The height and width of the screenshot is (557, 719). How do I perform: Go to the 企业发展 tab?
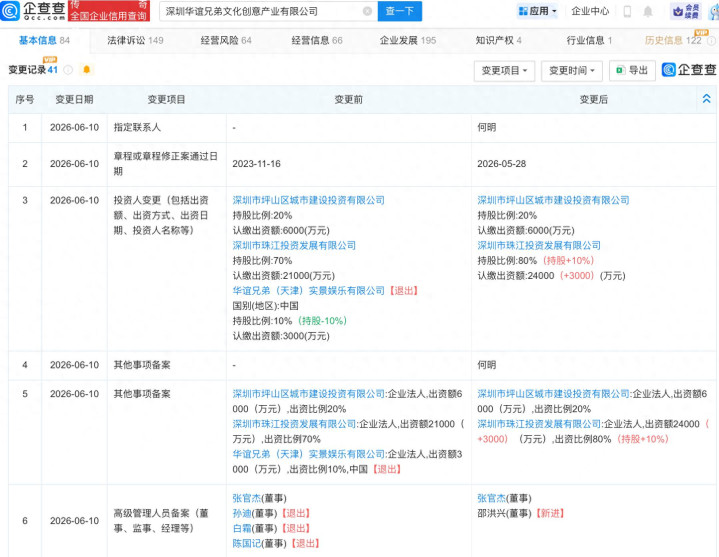pos(408,40)
